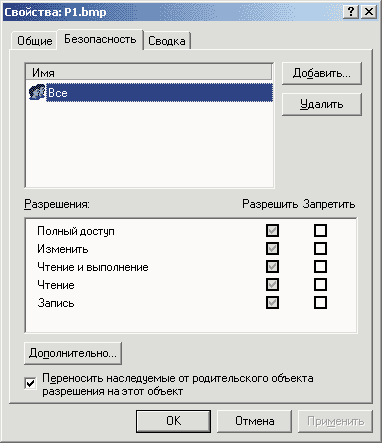
Task: Click the group icon beside Все
Action: [x=37, y=92]
